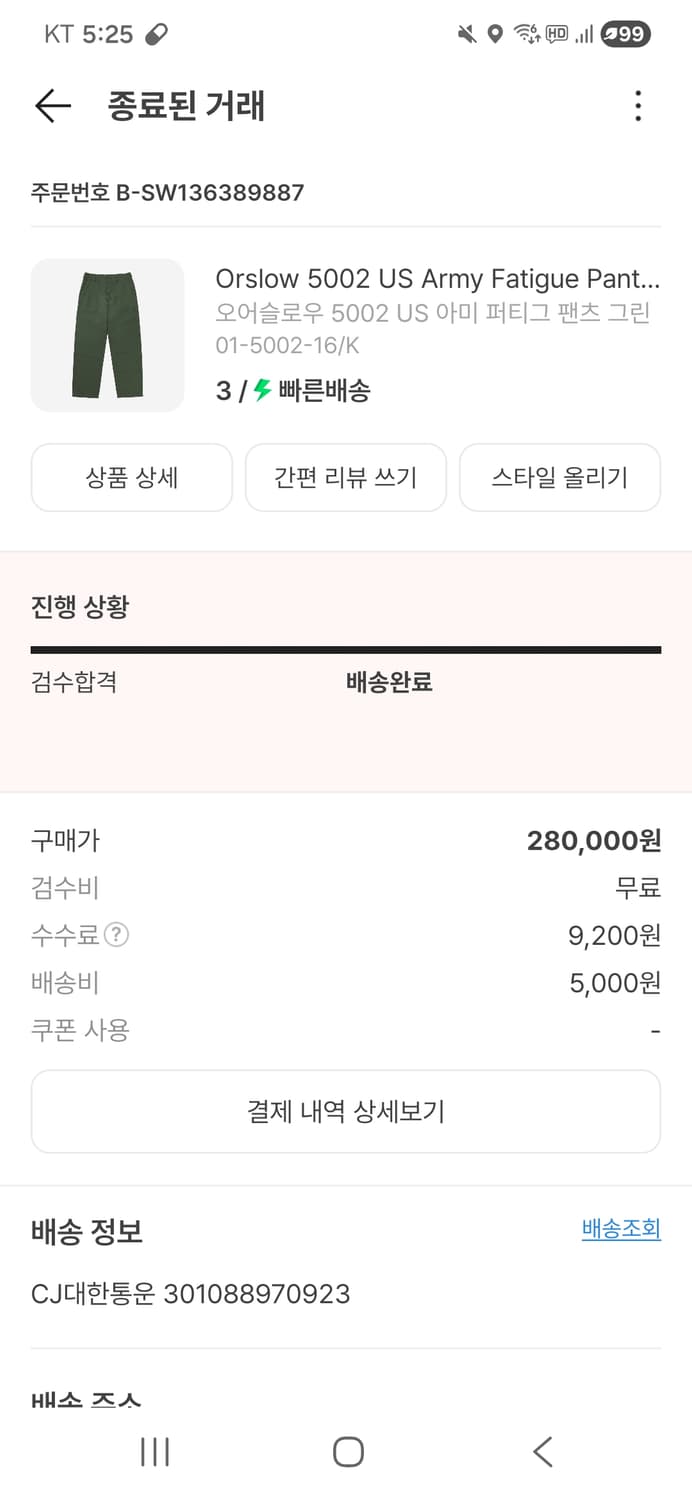The height and width of the screenshot is (1500, 692).
Task: Expand 결제 내역 상세보기 payment details
Action: tap(345, 1110)
